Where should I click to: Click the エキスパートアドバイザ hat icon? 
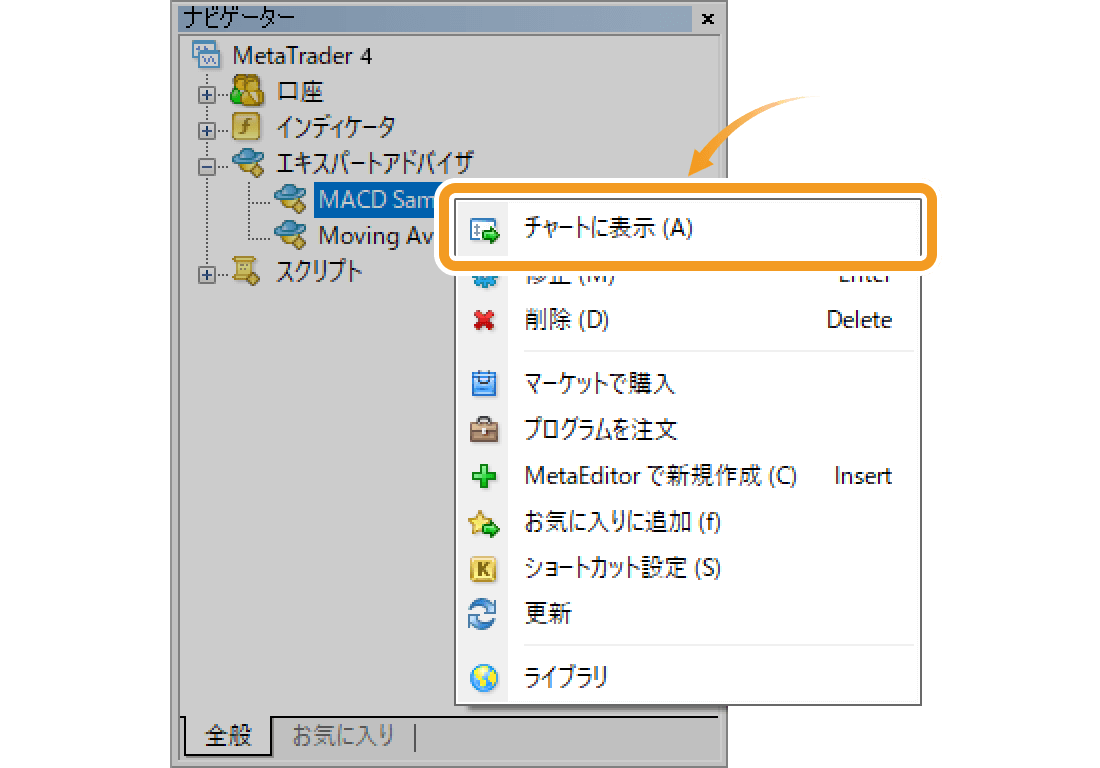248,163
